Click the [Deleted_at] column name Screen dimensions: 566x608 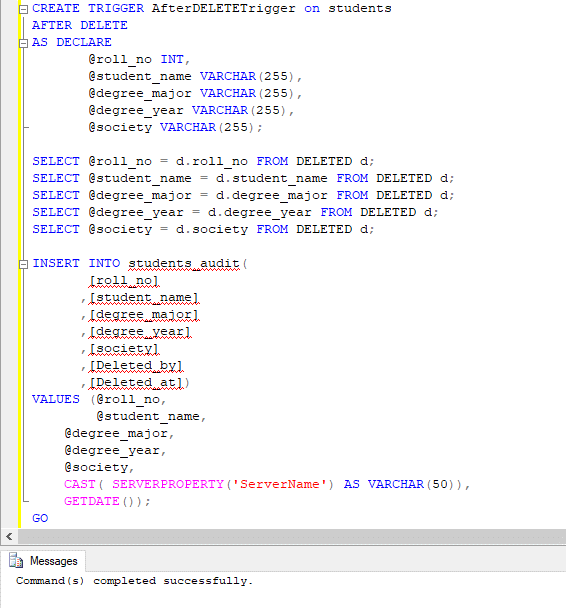[136, 383]
